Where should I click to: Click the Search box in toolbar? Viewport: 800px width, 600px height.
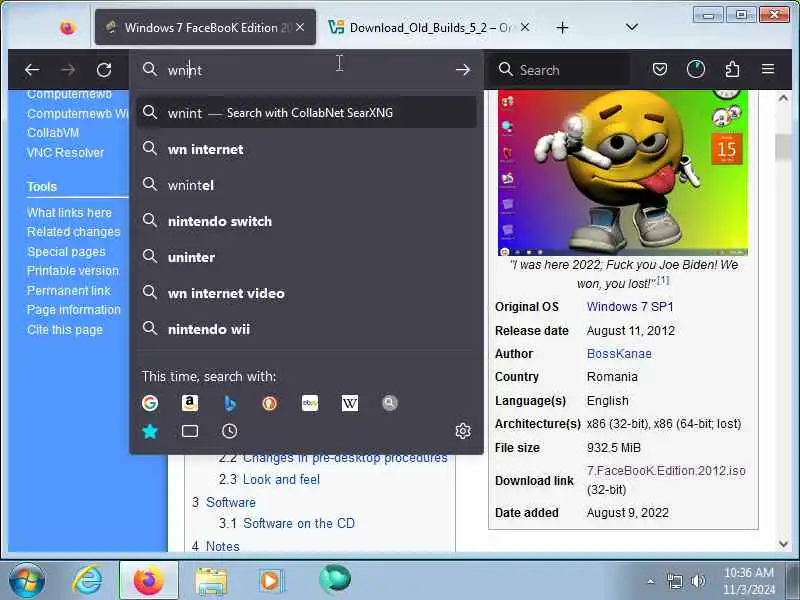(560, 70)
